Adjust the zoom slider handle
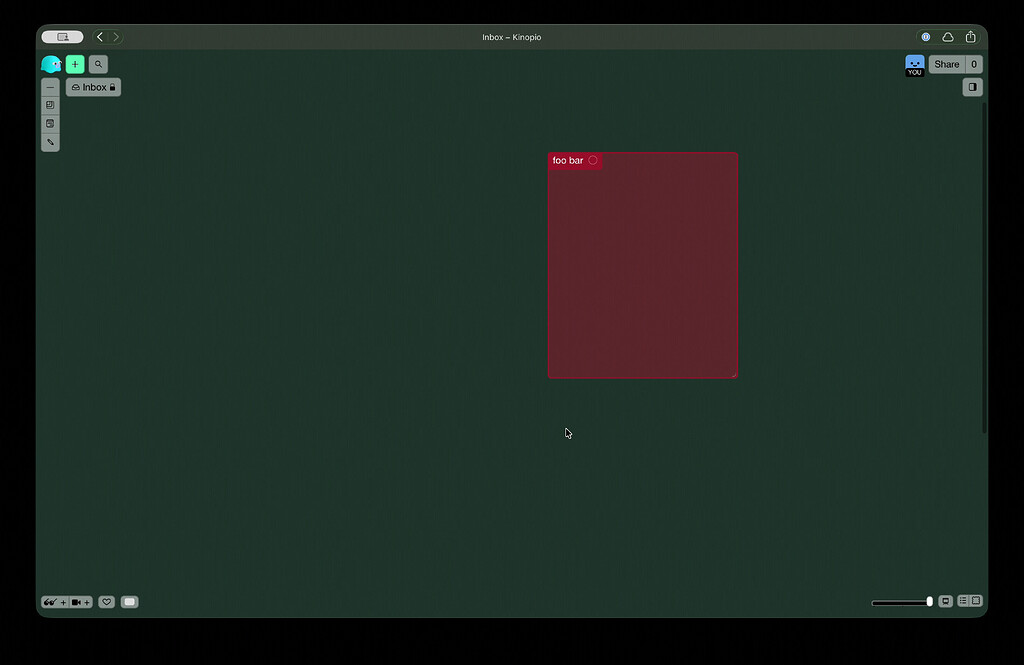The width and height of the screenshot is (1024, 665). (x=929, y=602)
